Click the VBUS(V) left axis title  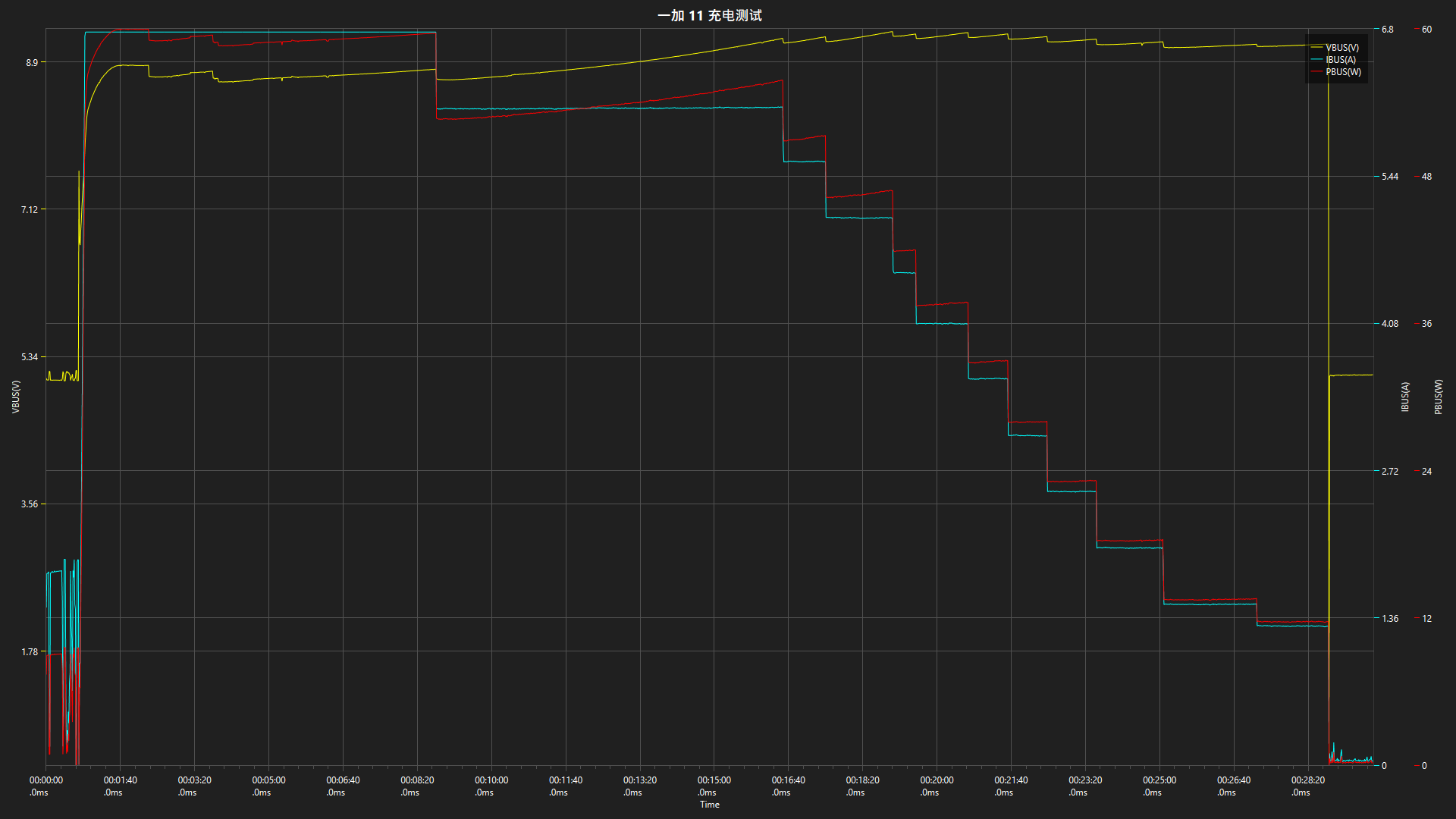coord(16,397)
